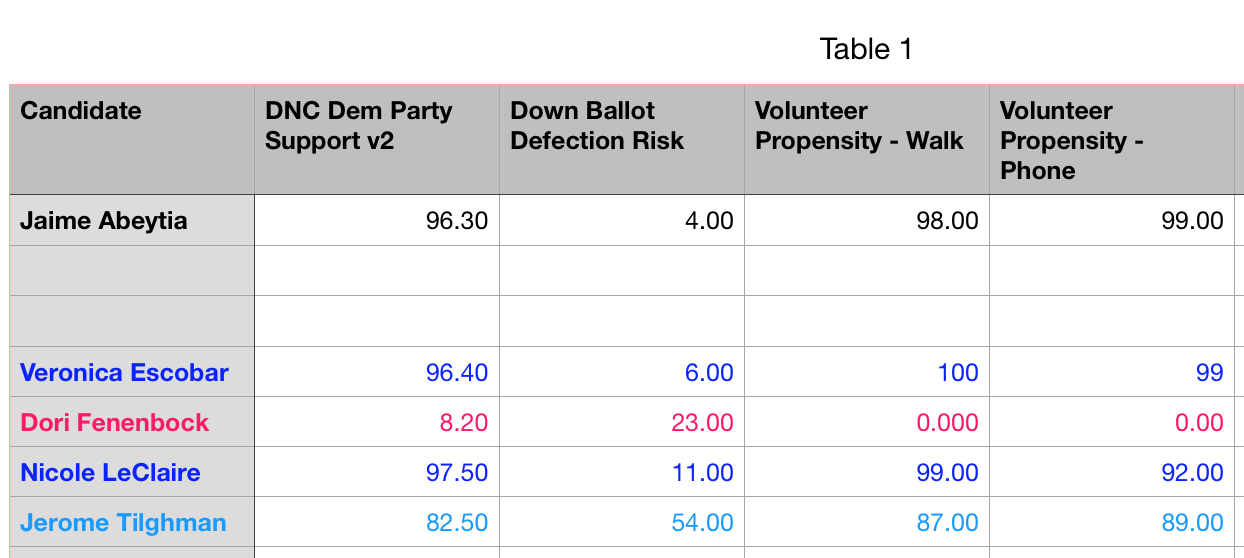The image size is (1244, 558).
Task: Select the Jaime Abeytia row header cell
Action: tap(131, 221)
